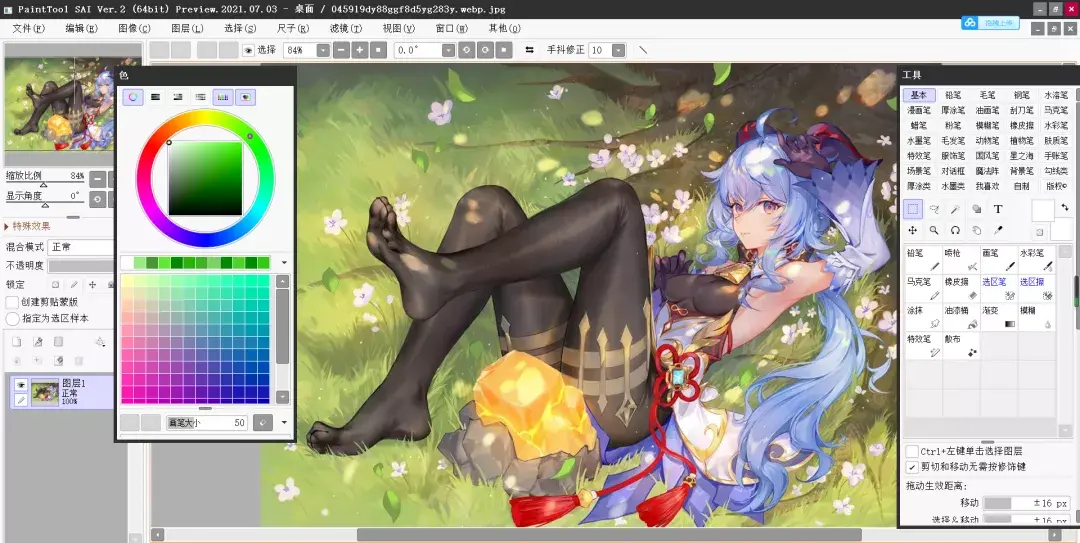
Task: Uncheck 剪切和移动无需按修饰键 checkbox
Action: coord(912,467)
